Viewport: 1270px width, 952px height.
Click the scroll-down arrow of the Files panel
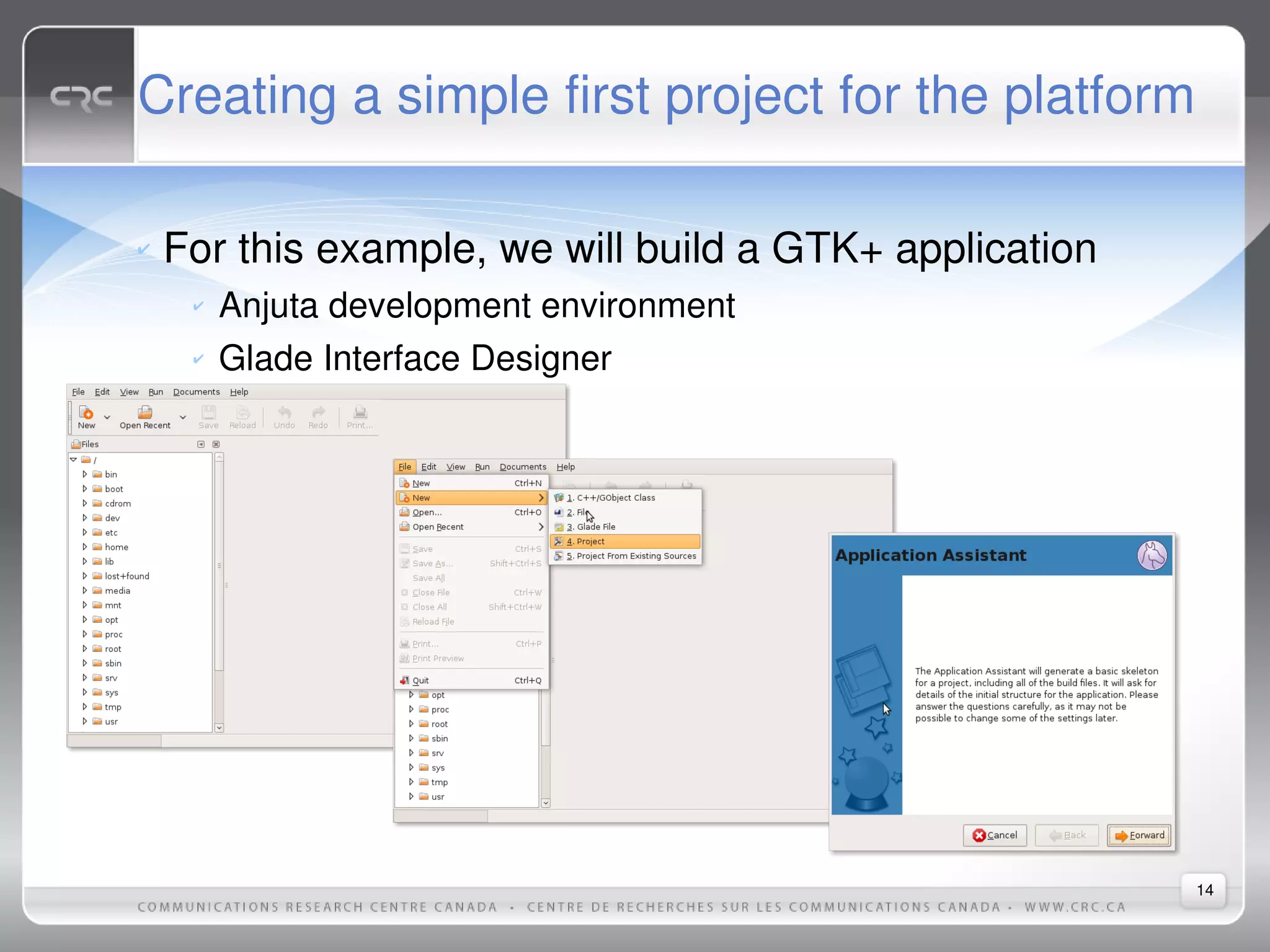[x=219, y=728]
